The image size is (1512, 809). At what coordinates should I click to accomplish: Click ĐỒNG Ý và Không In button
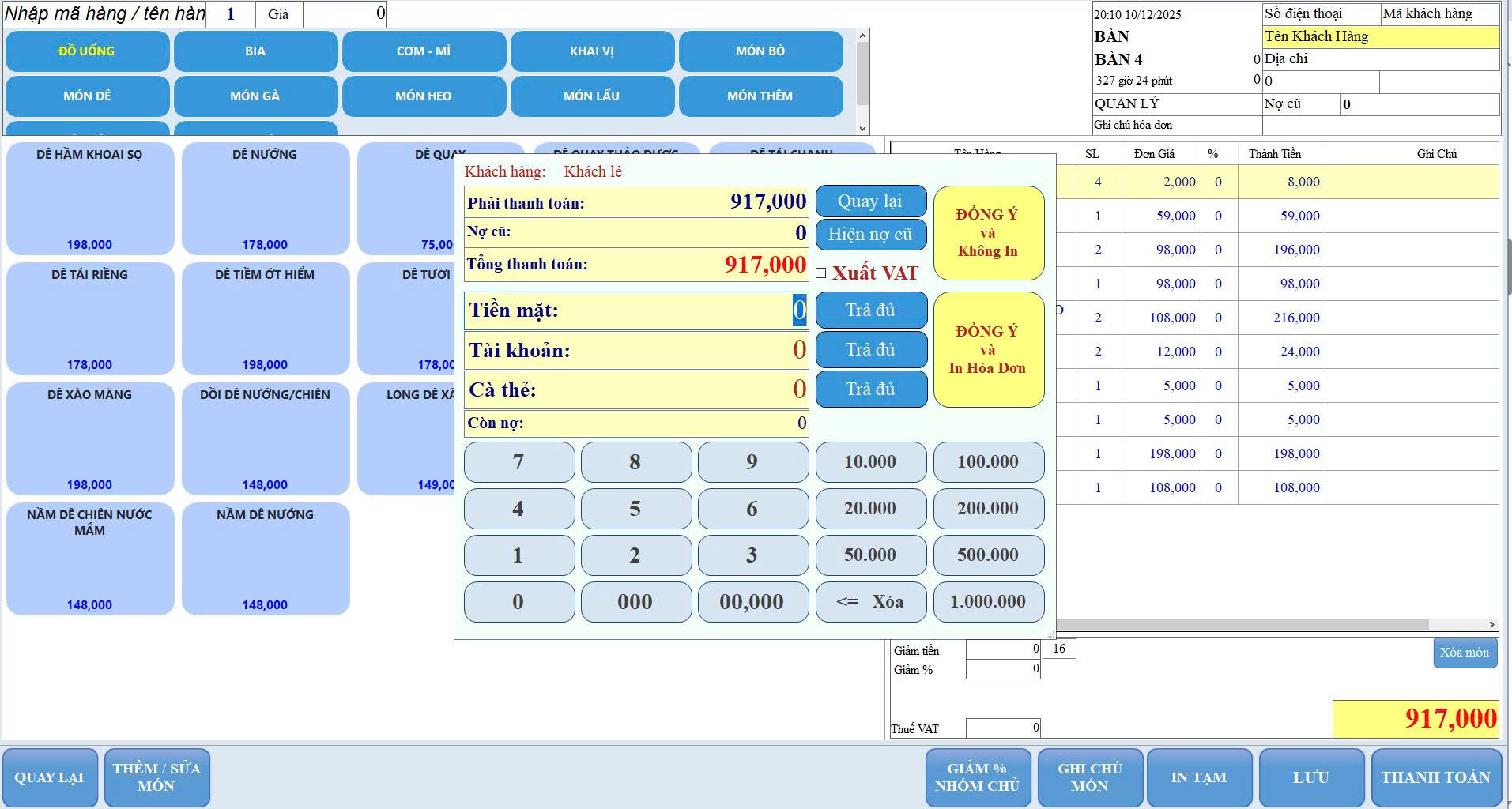tap(988, 233)
